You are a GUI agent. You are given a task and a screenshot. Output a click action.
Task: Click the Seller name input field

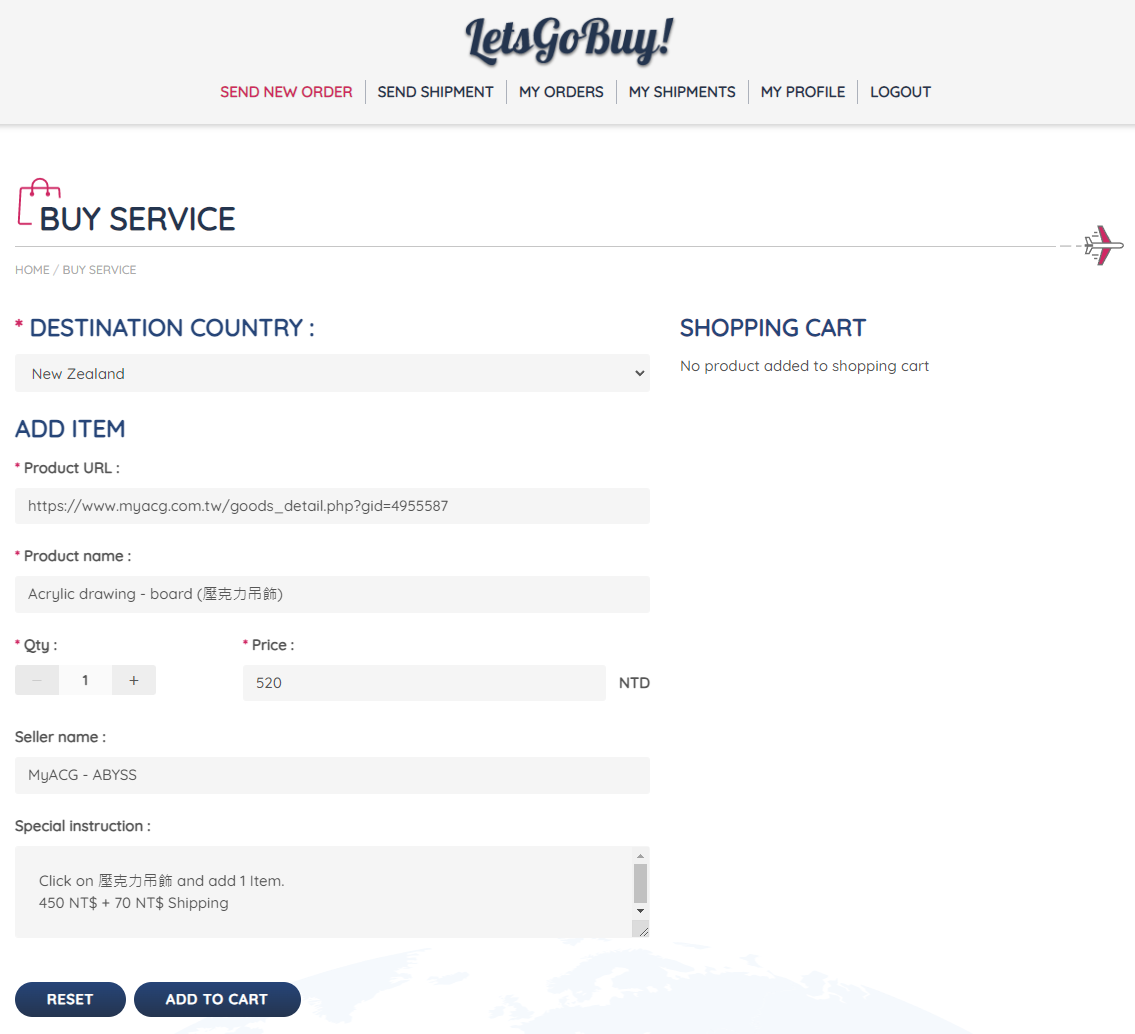click(332, 775)
